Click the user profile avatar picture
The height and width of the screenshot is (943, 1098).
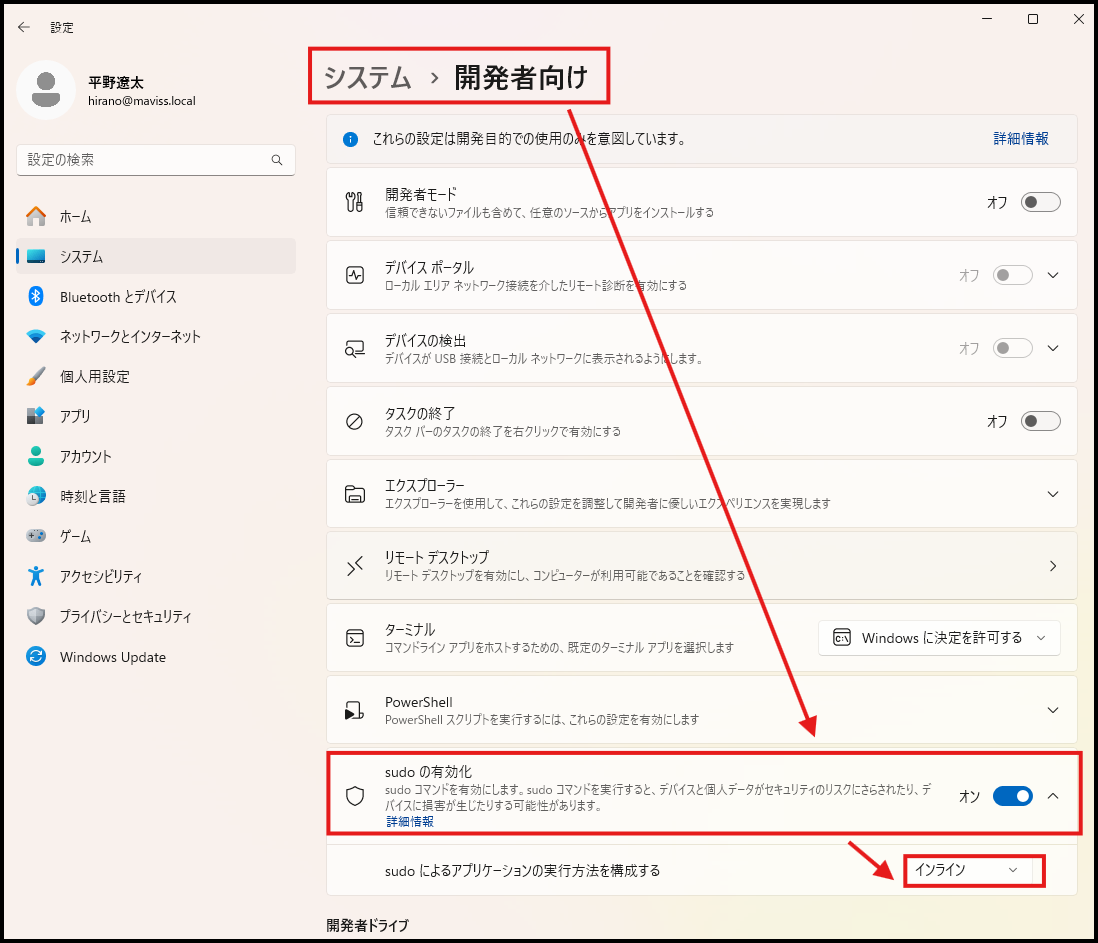46,90
